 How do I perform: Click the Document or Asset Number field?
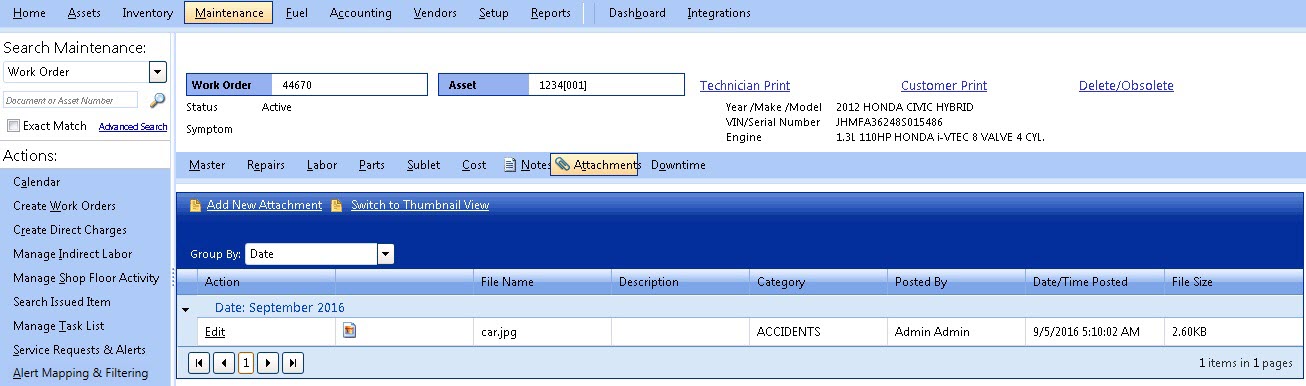click(x=70, y=100)
